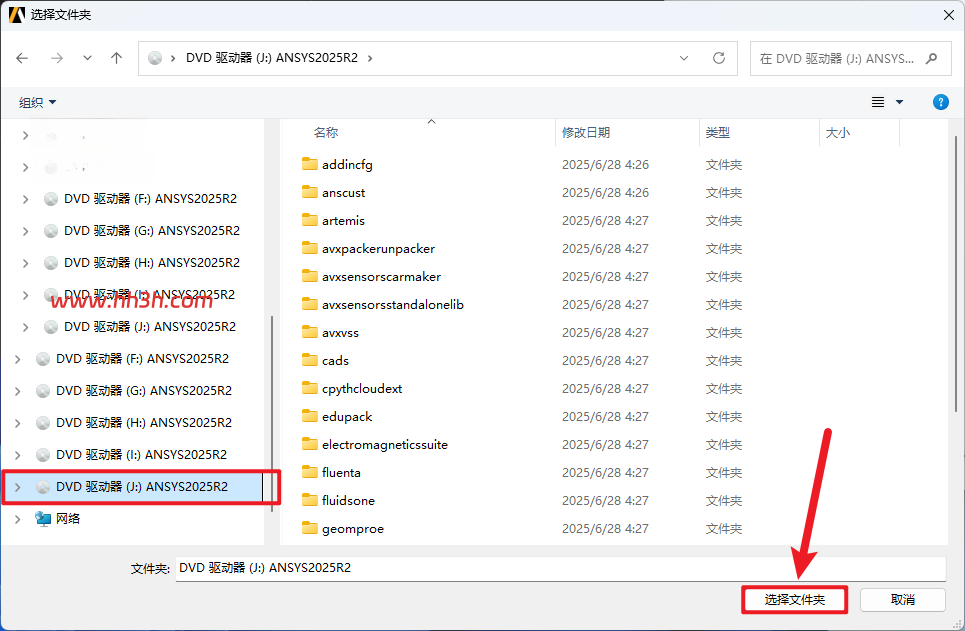Select the avxpackerunpacker folder icon
Image resolution: width=965 pixels, height=631 pixels.
pyautogui.click(x=310, y=248)
